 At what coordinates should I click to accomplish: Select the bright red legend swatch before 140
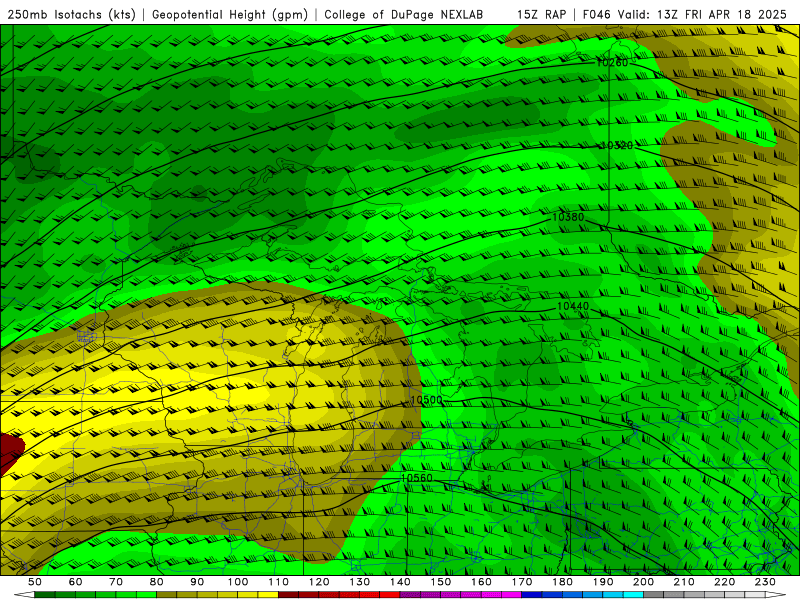(x=390, y=595)
